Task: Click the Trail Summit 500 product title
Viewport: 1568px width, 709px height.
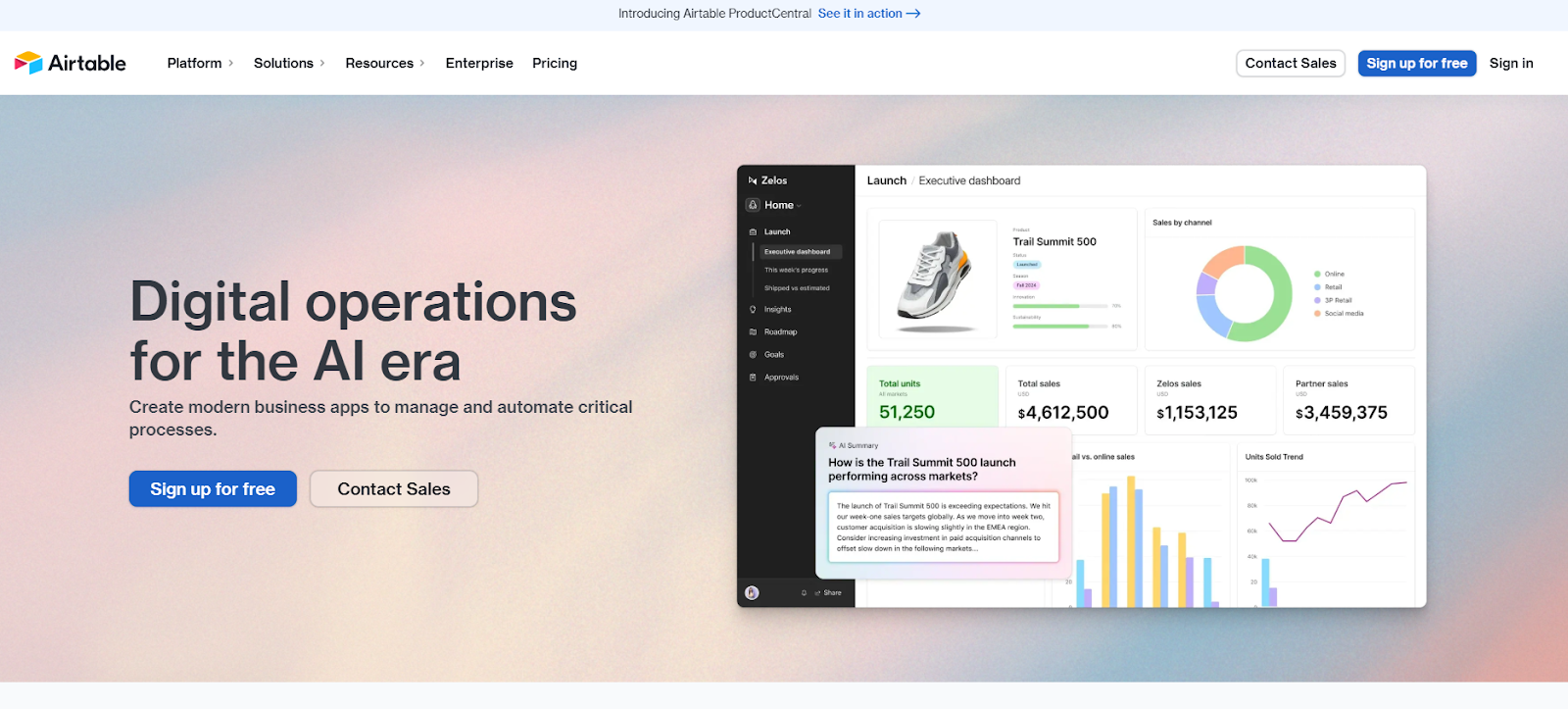Action: [1054, 241]
